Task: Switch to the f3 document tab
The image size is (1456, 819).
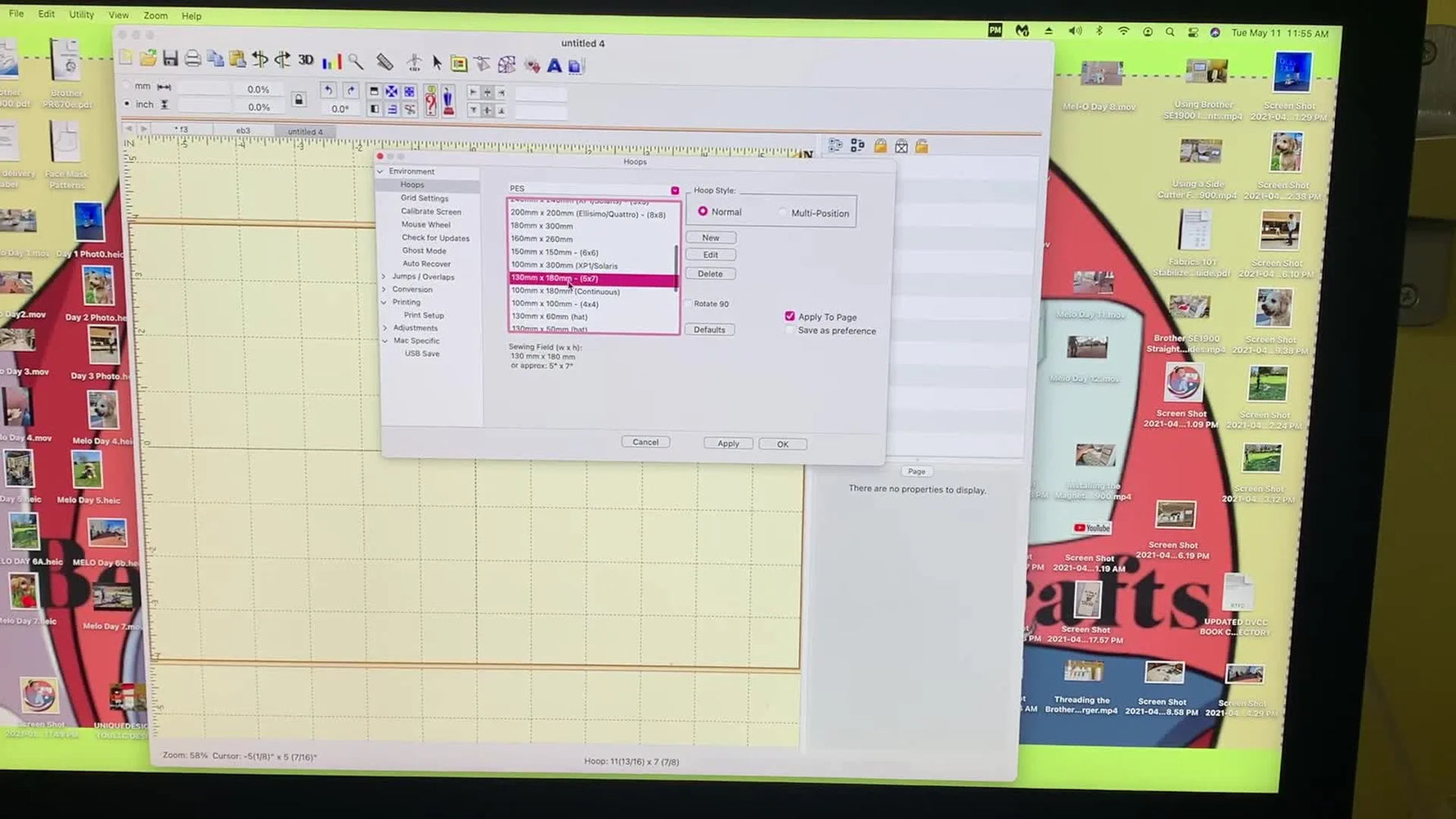Action: coord(182,129)
